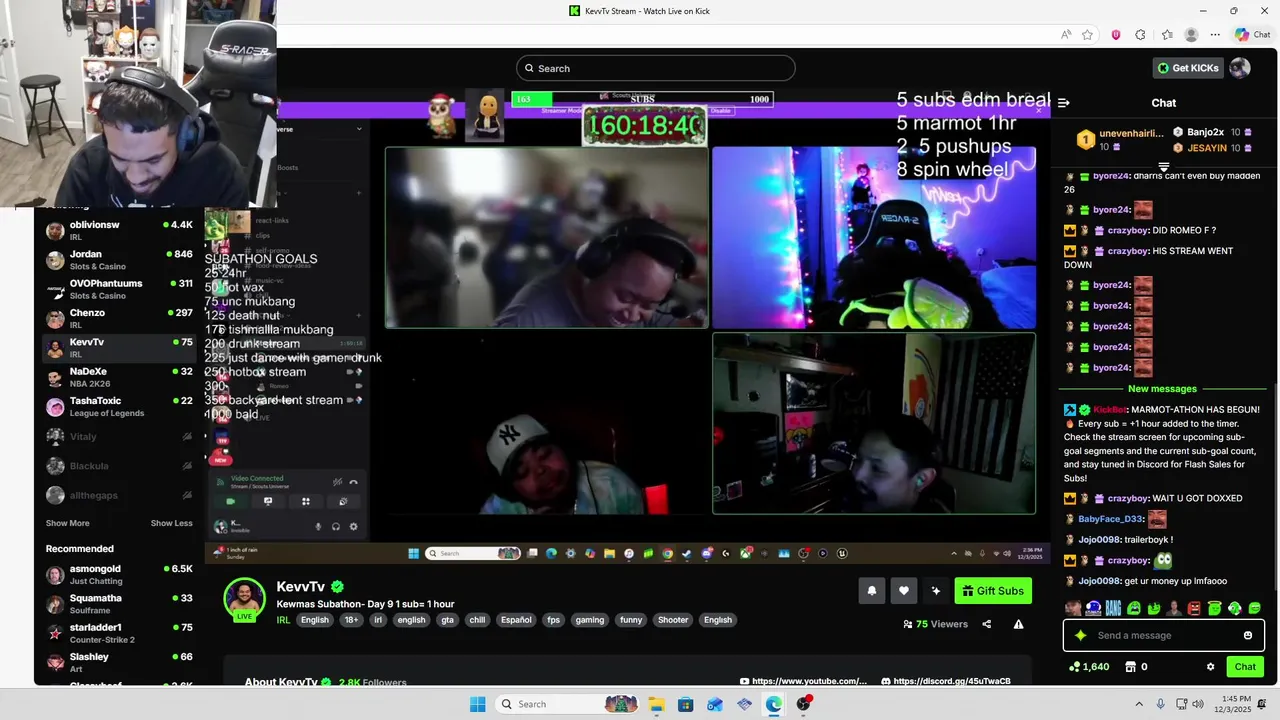1280x720 pixels.
Task: Click the notification bell icon for KevvTv
Action: pyautogui.click(x=871, y=591)
